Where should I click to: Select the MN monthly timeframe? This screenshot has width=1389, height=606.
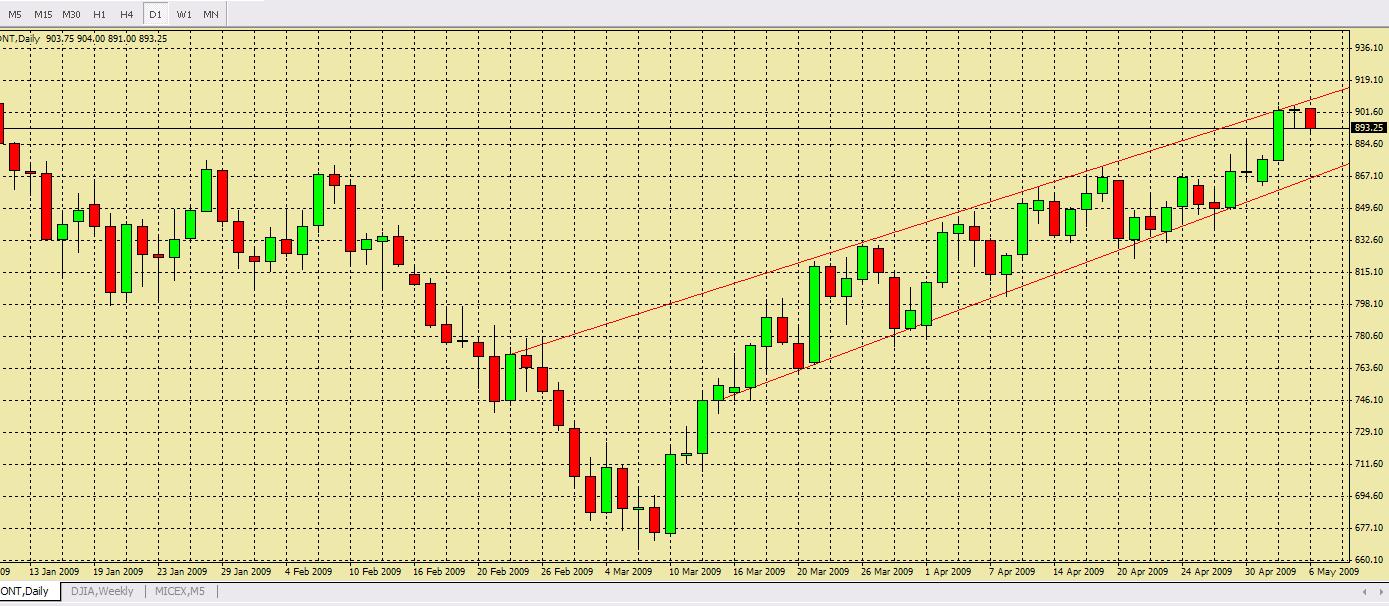[211, 14]
